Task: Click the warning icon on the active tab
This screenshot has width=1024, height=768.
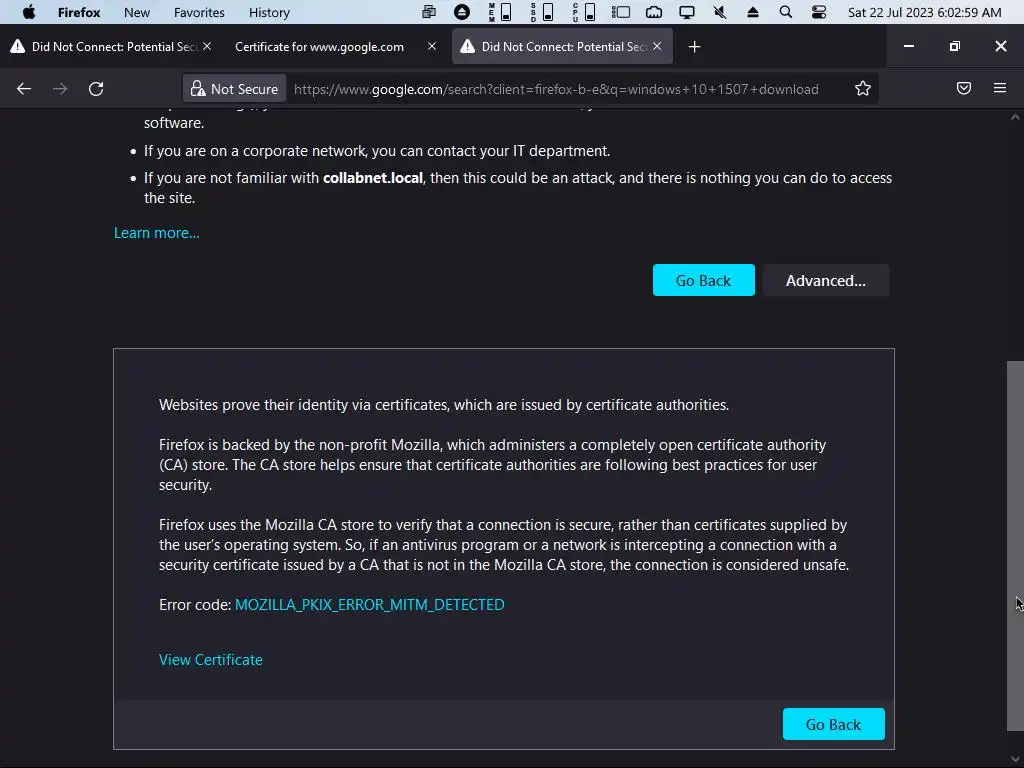Action: [x=468, y=46]
